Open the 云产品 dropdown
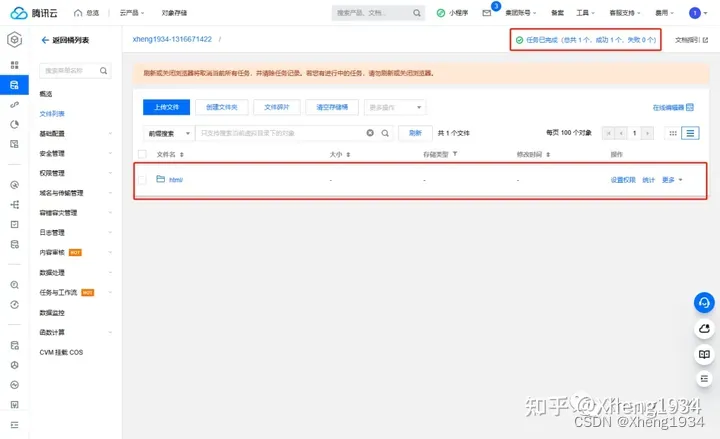The image size is (720, 439). [132, 13]
